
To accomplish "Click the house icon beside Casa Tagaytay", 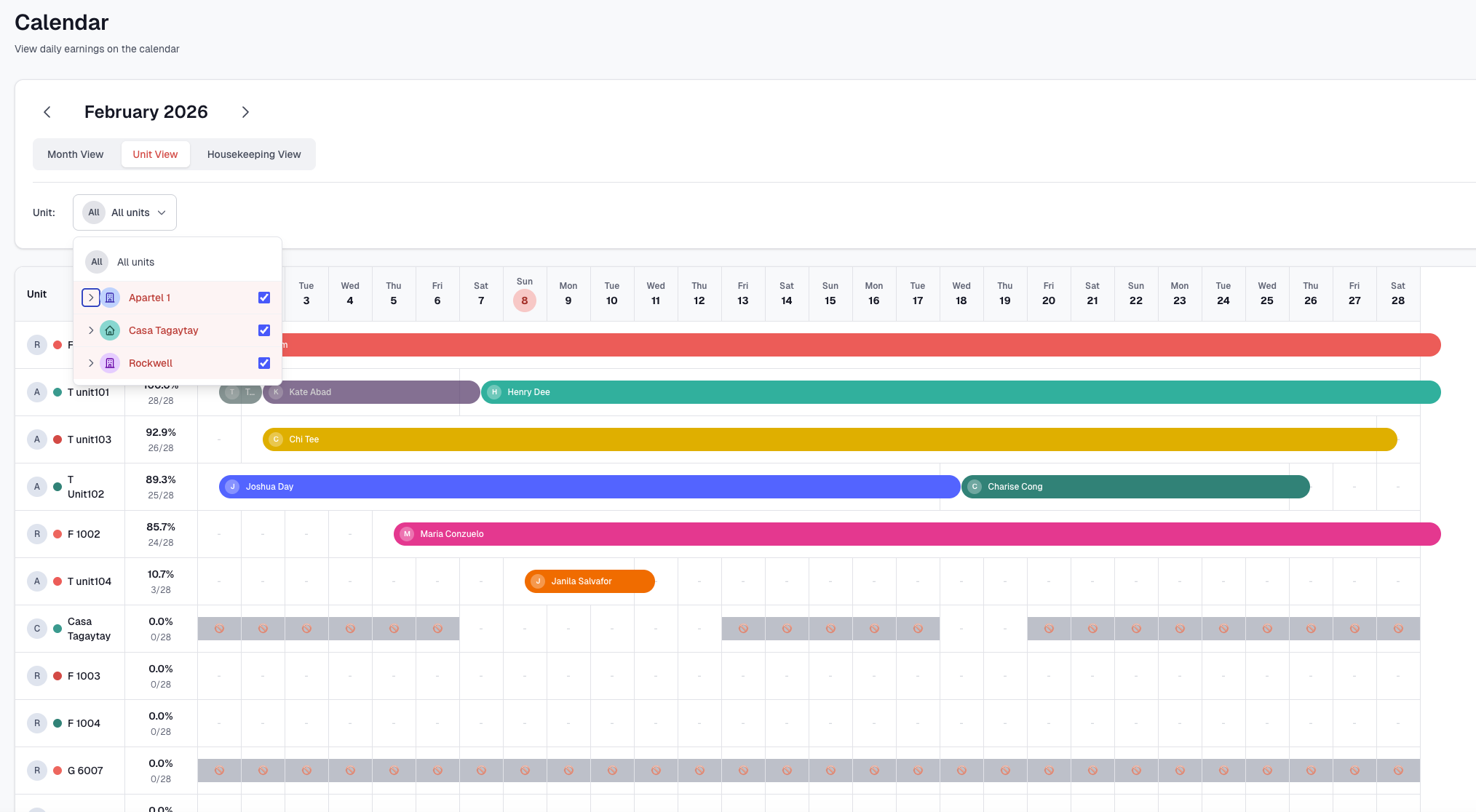I will point(110,330).
